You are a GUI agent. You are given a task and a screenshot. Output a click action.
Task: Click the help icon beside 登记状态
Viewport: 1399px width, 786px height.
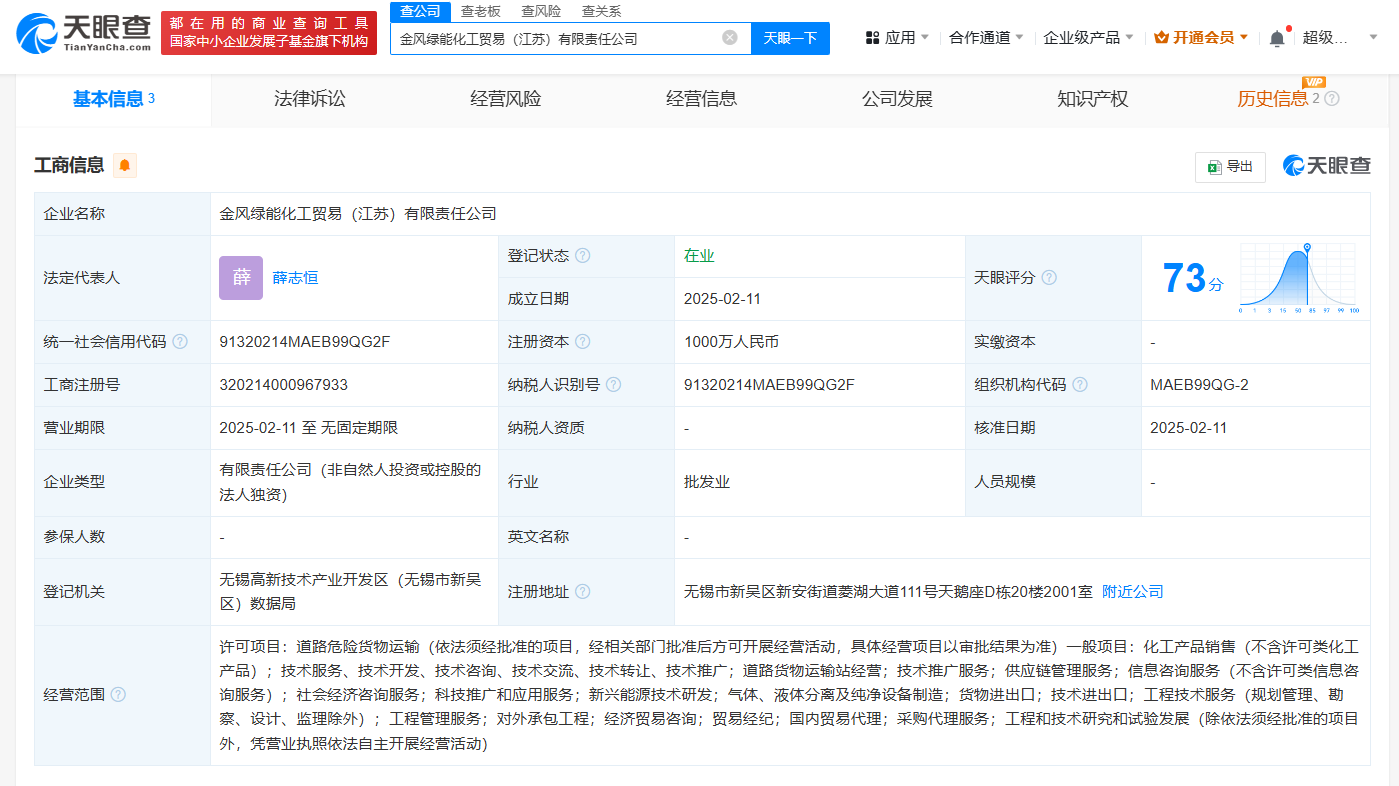pyautogui.click(x=579, y=255)
